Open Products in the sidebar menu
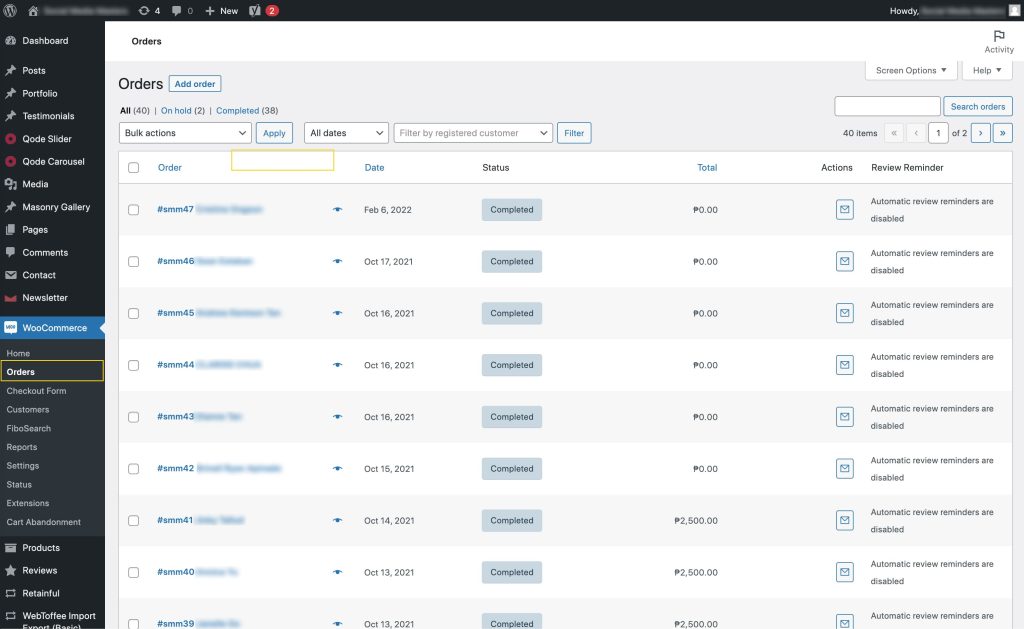The width and height of the screenshot is (1024, 629). 41,548
